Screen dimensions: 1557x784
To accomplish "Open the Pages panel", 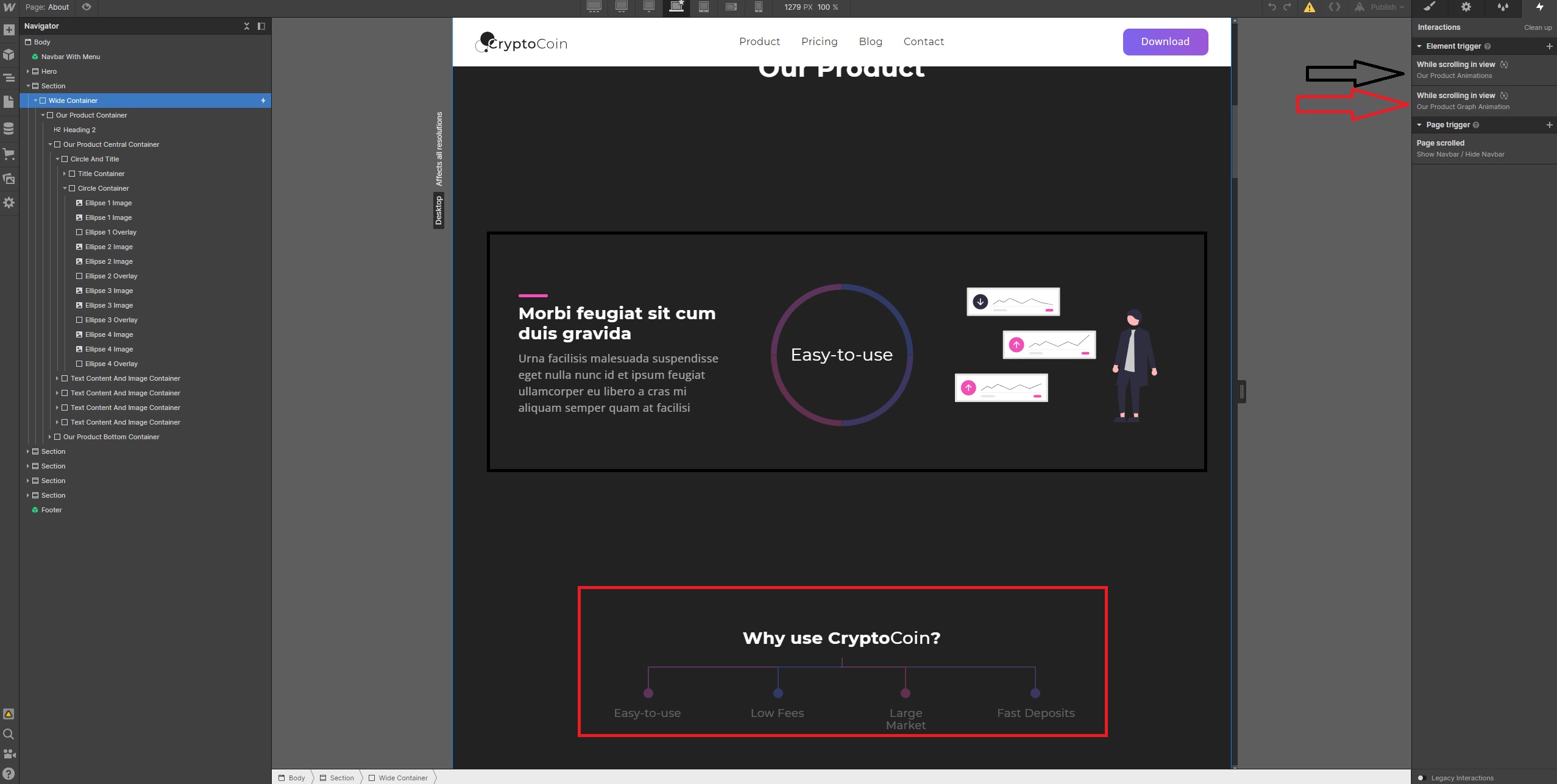I will click(x=9, y=102).
